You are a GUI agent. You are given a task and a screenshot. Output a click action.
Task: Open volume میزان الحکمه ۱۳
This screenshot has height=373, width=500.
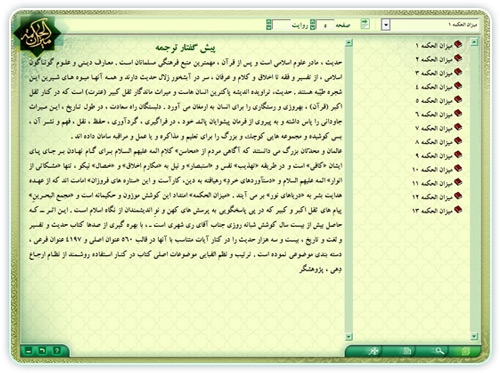click(x=437, y=210)
